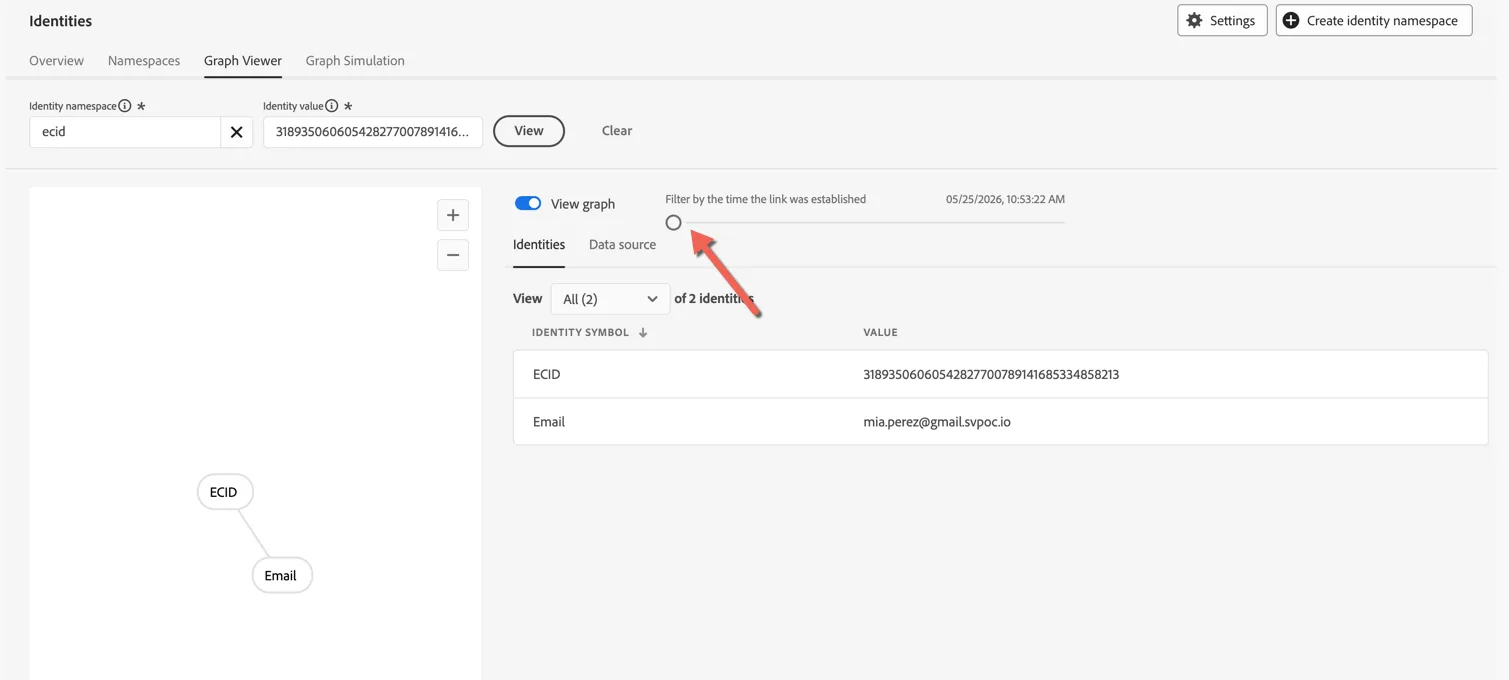Switch to the Overview tab

[57, 60]
